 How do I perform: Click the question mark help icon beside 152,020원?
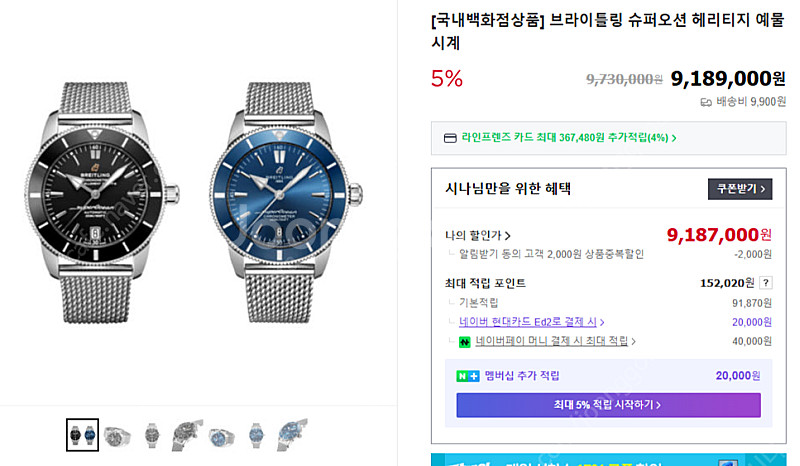[766, 283]
